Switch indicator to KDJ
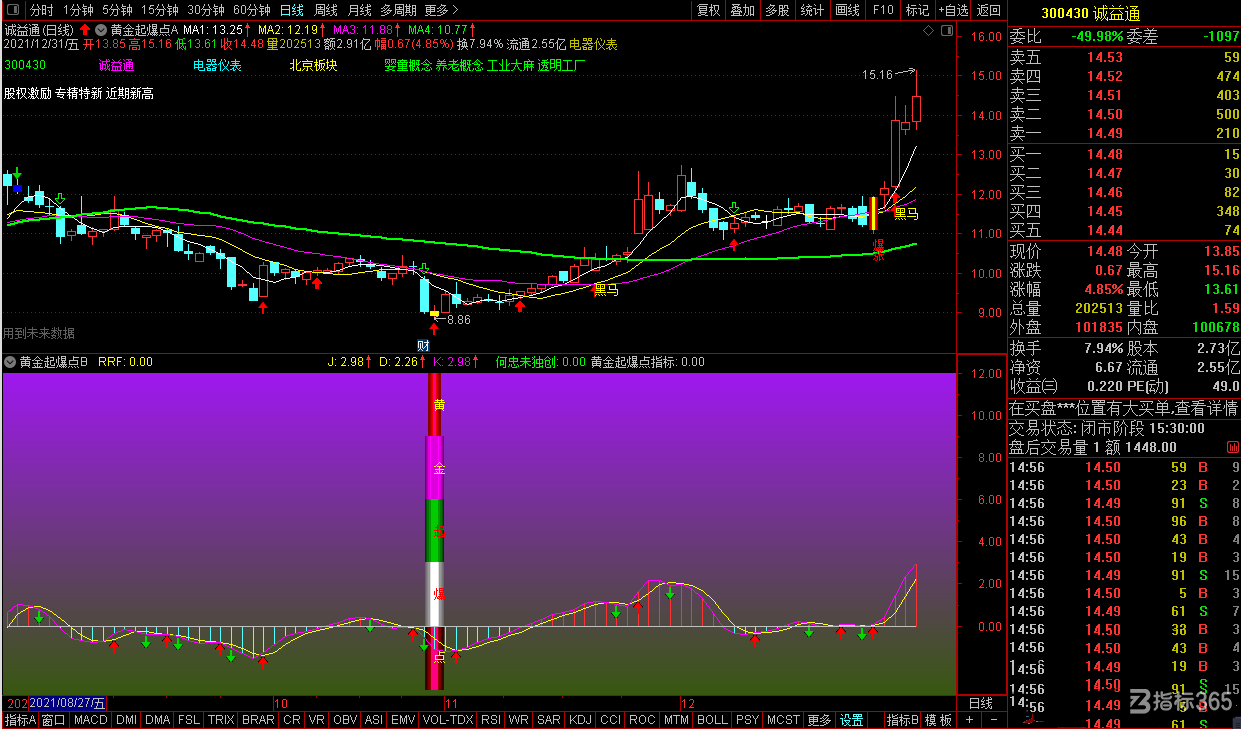The height and width of the screenshot is (729, 1241). point(580,720)
